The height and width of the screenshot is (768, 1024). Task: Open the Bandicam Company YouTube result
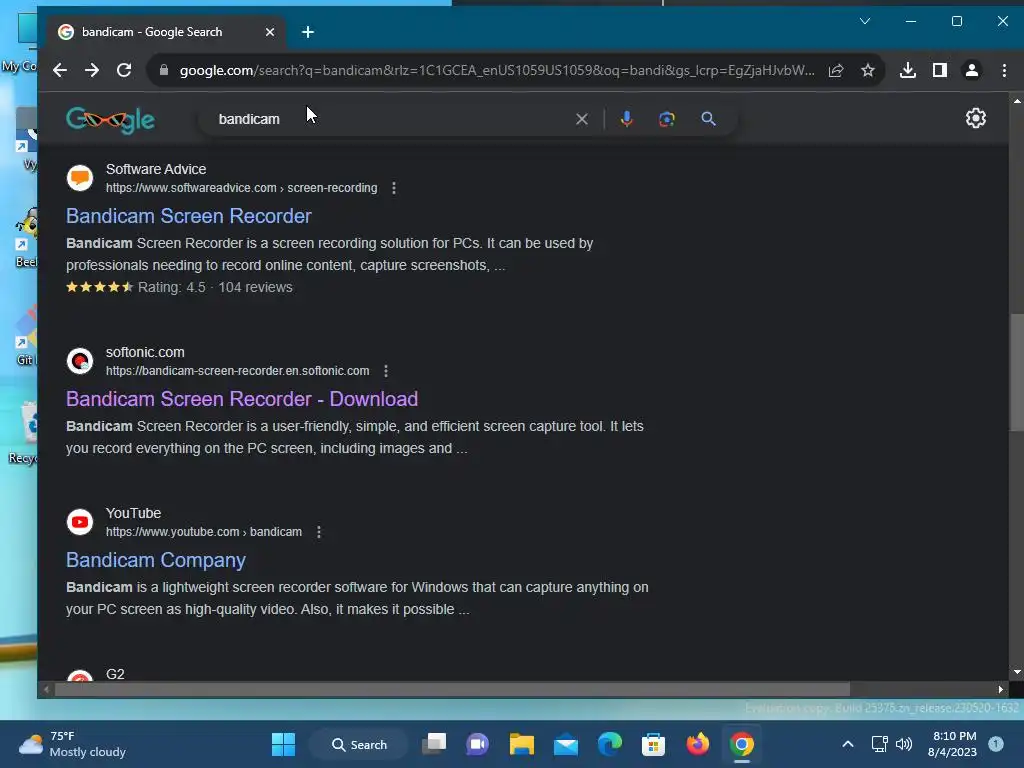(x=155, y=560)
